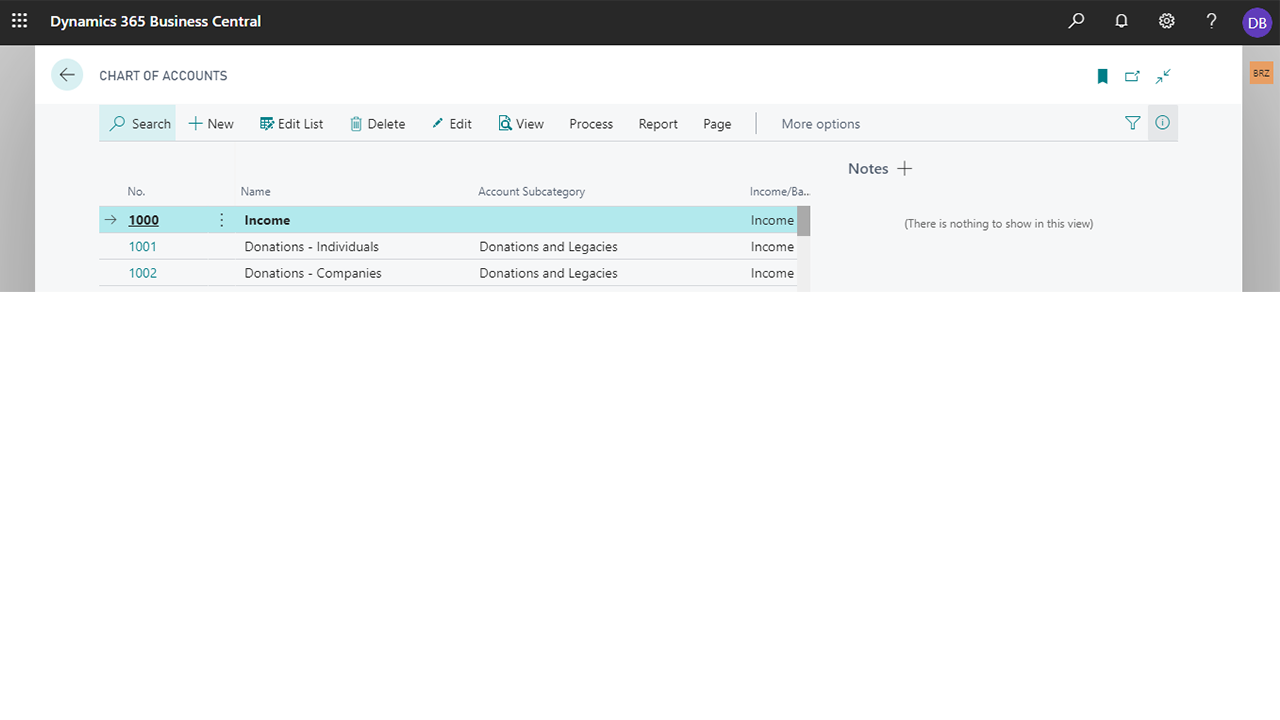Click Search in the action bar
Screen dimensions: 1280x720
pos(140,124)
